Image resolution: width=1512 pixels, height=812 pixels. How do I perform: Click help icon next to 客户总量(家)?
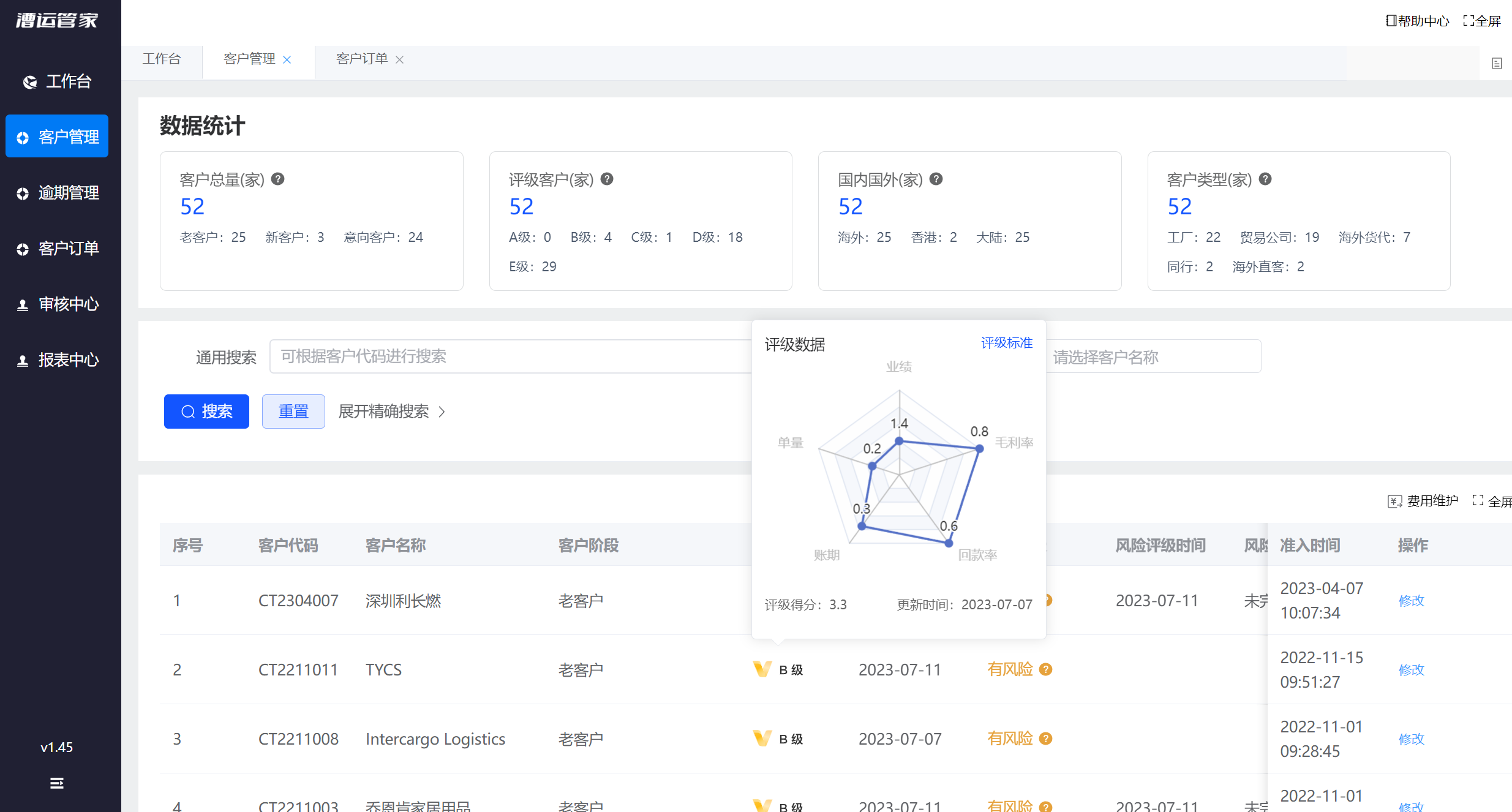click(277, 179)
